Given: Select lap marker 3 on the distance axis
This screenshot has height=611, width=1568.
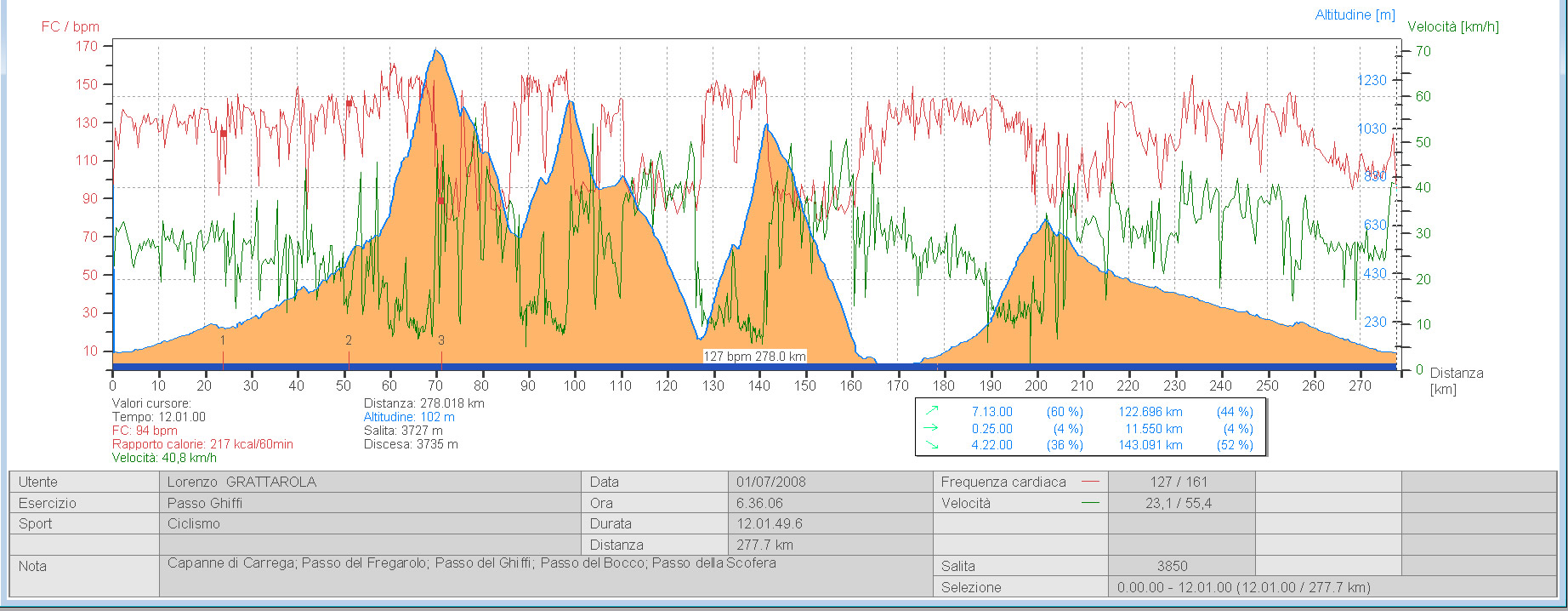Looking at the screenshot, I should [441, 340].
